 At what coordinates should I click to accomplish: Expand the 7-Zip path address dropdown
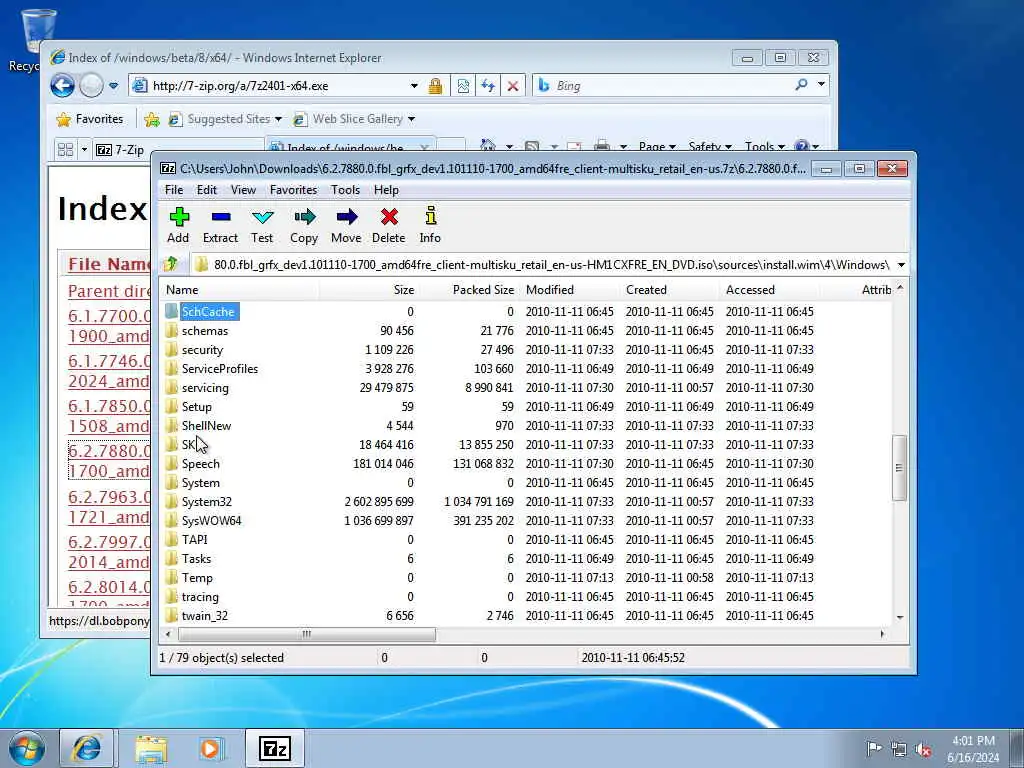click(901, 264)
